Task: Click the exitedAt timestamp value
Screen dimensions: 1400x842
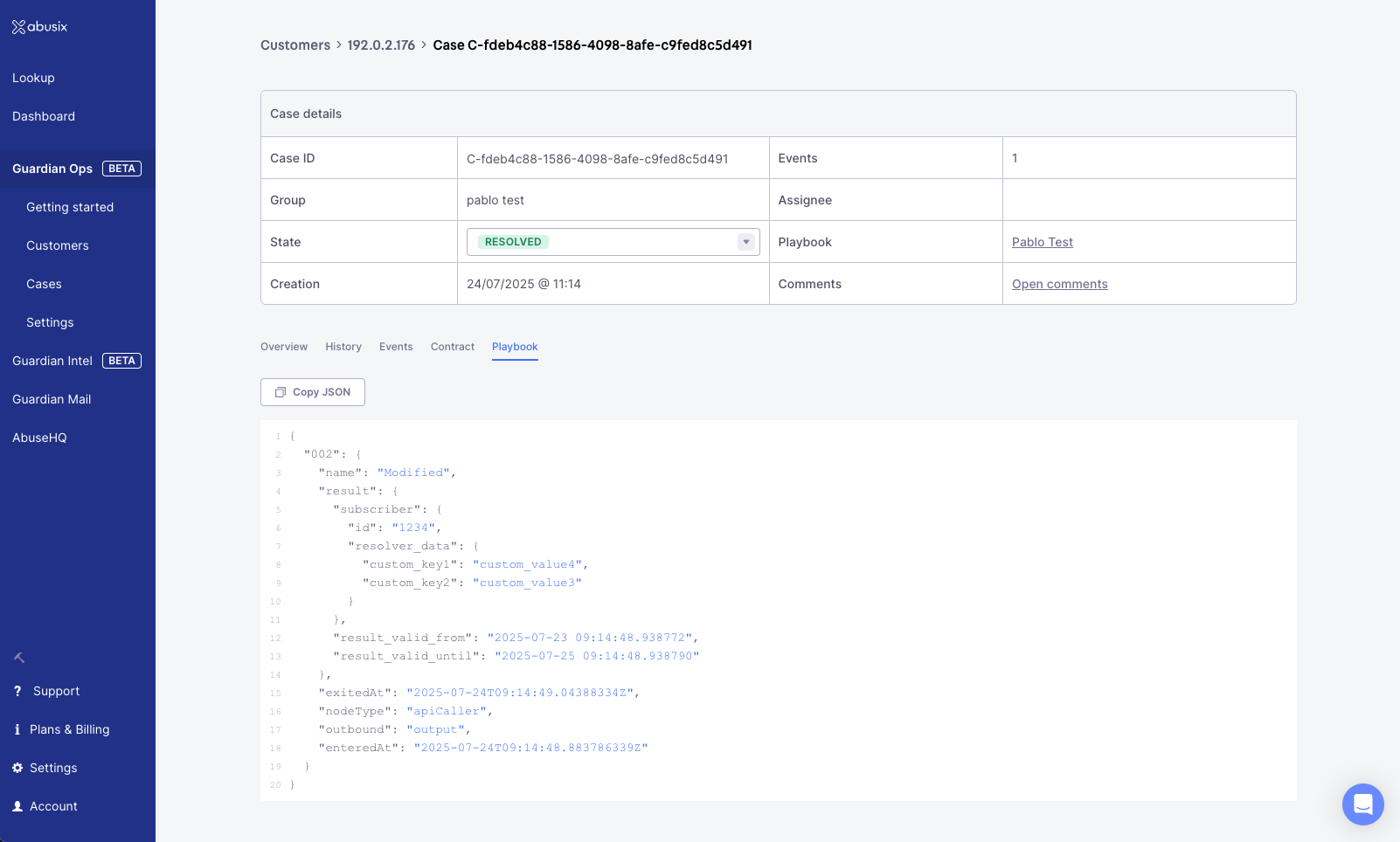Action: [x=520, y=693]
